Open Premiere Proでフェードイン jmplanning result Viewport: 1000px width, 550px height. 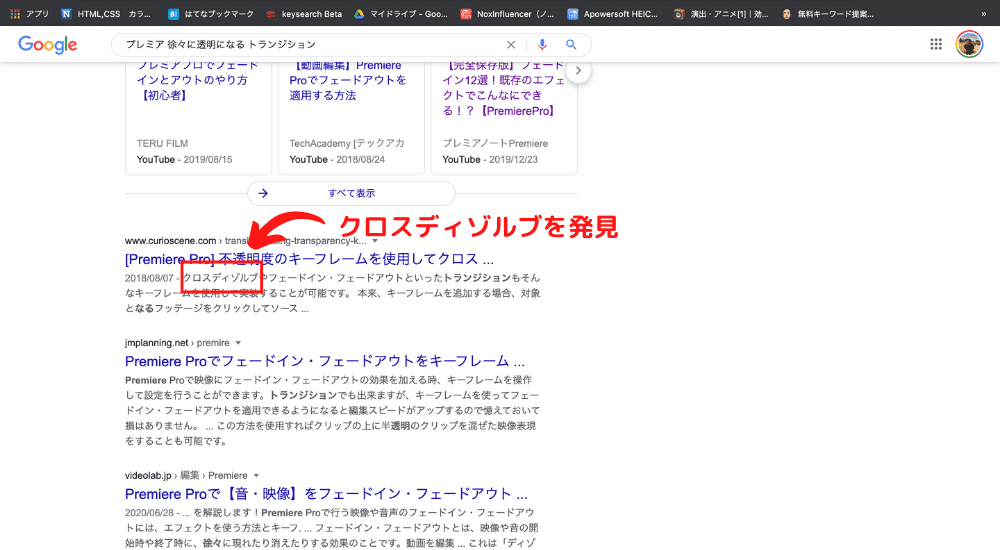pyautogui.click(x=325, y=361)
